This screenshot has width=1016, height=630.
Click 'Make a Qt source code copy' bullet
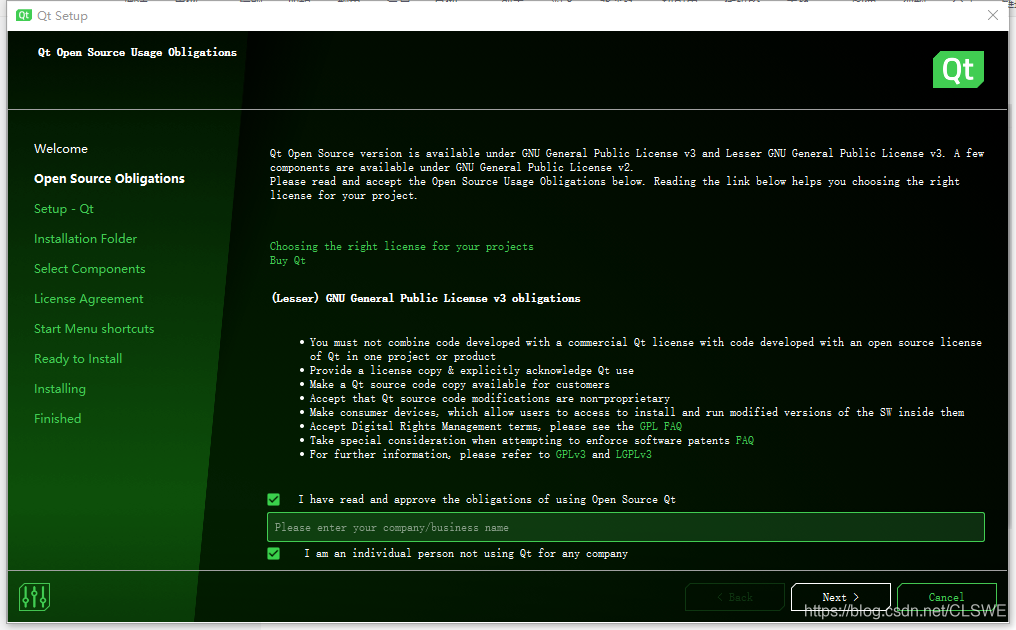[459, 384]
